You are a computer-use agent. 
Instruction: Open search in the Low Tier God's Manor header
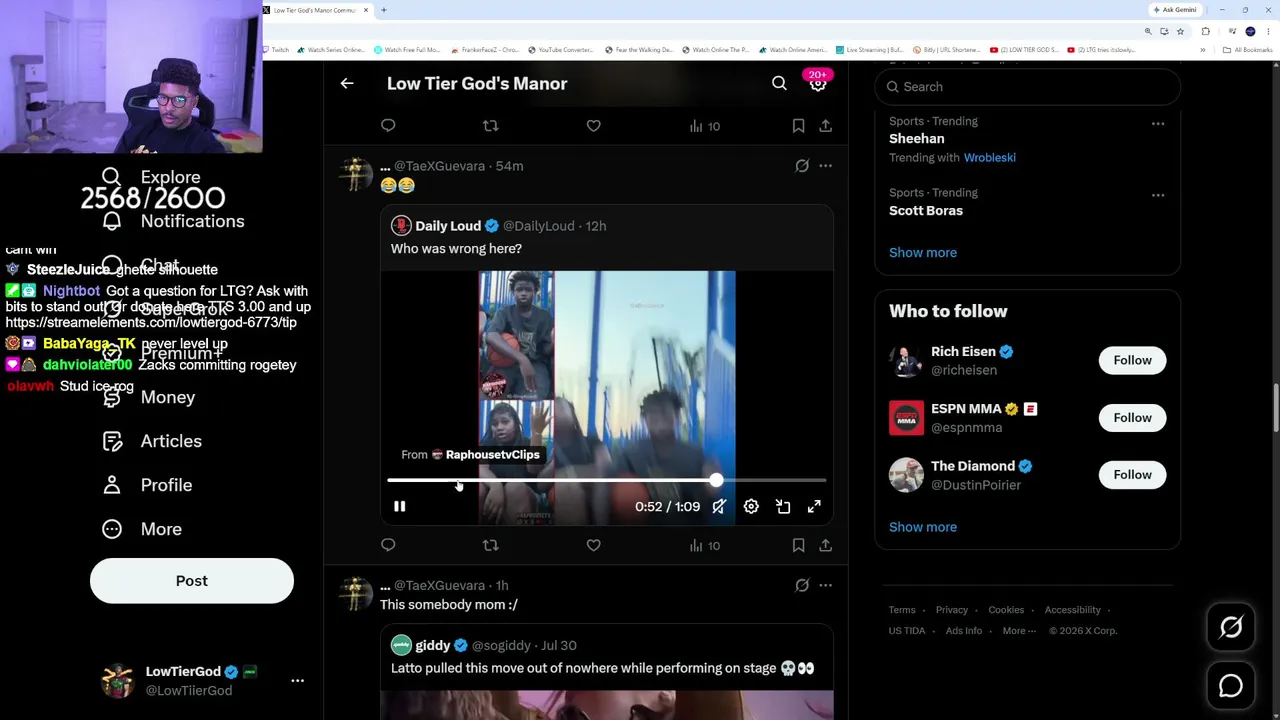coord(779,84)
